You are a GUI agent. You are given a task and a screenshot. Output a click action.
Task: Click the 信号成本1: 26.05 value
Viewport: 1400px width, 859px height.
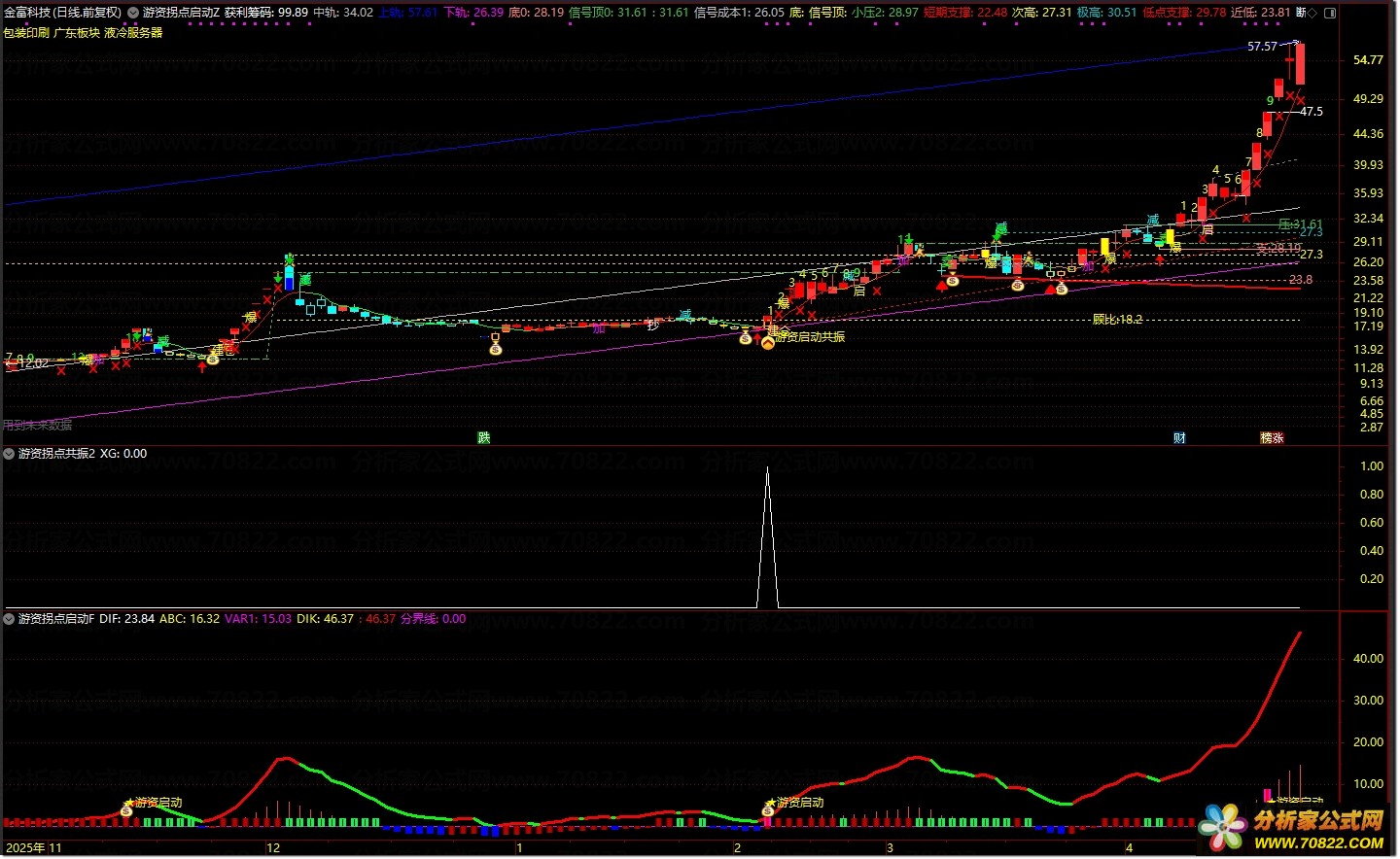739,13
